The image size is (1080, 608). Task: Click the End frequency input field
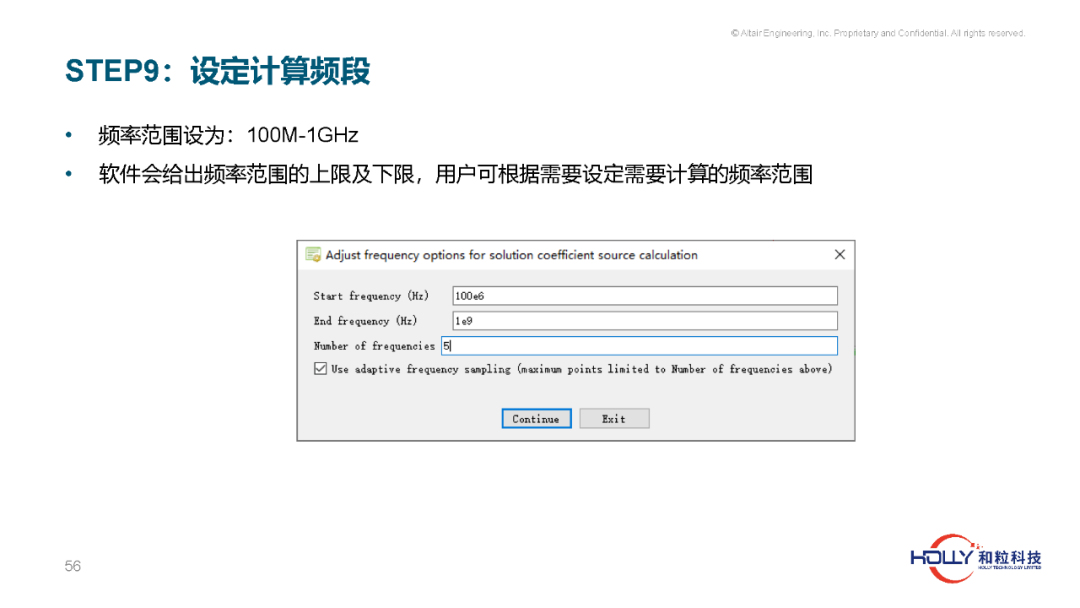[645, 321]
